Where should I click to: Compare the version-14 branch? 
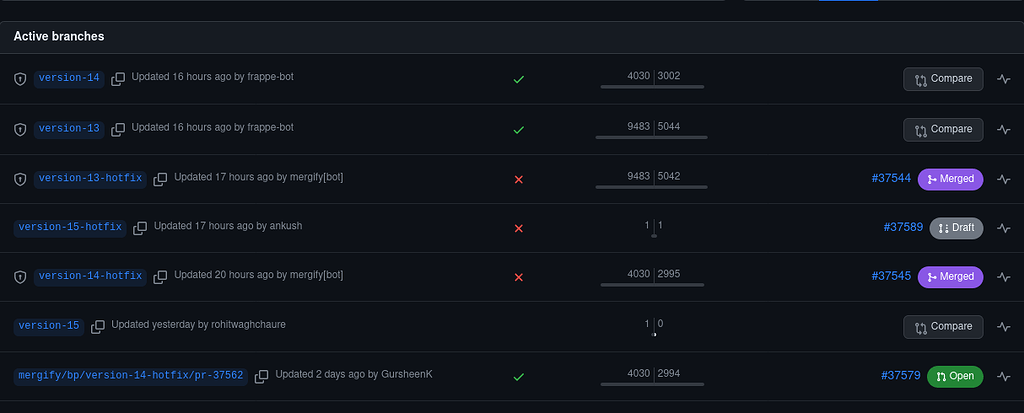943,79
